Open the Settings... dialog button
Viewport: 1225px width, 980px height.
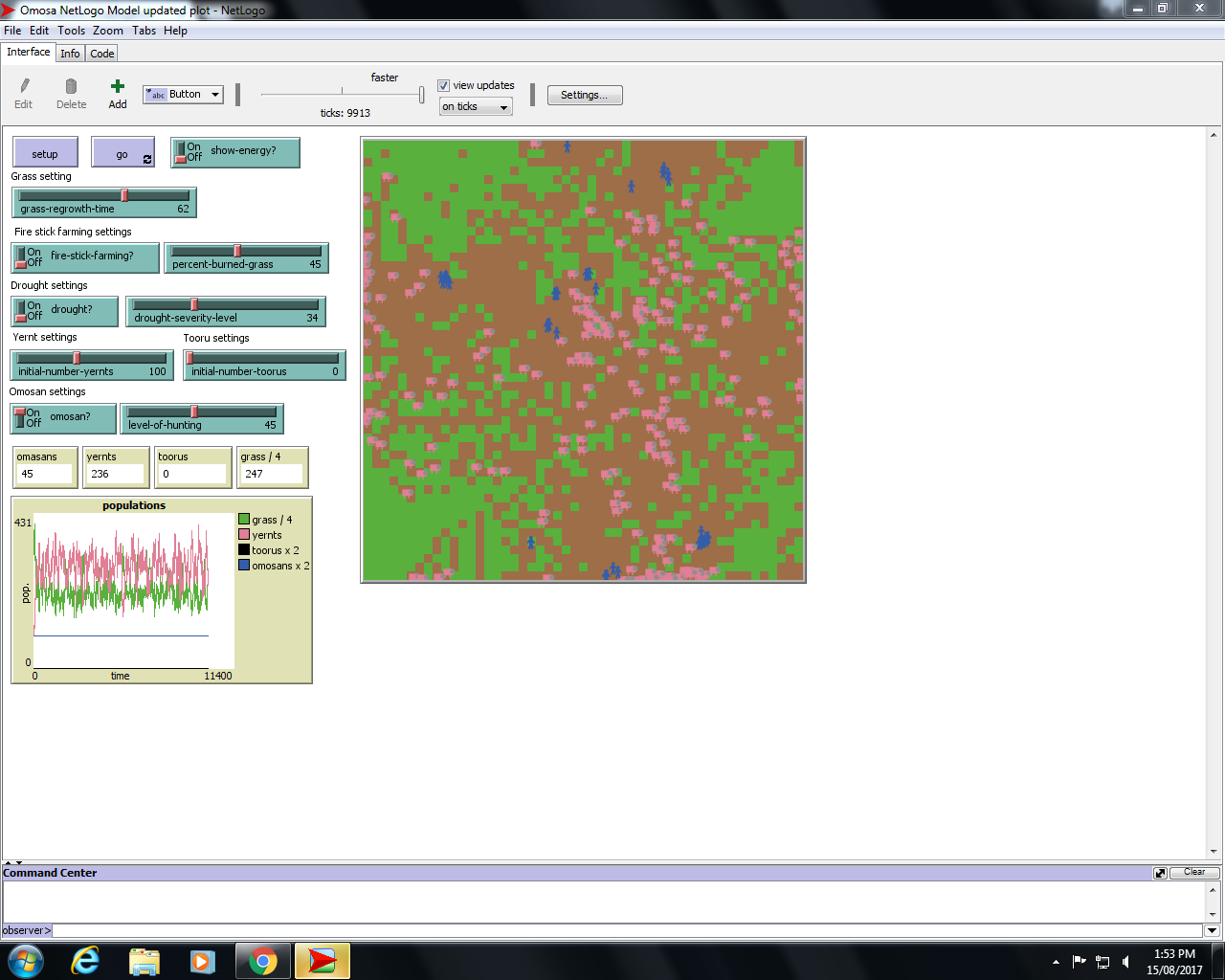click(585, 95)
